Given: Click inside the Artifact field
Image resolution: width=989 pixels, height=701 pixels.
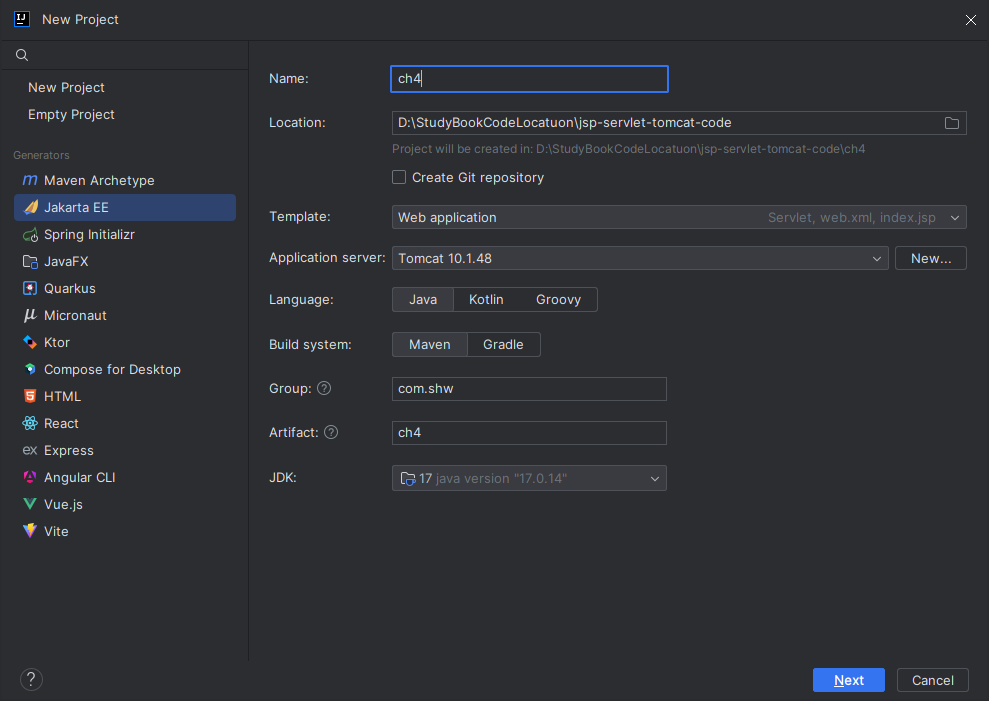Looking at the screenshot, I should [529, 433].
